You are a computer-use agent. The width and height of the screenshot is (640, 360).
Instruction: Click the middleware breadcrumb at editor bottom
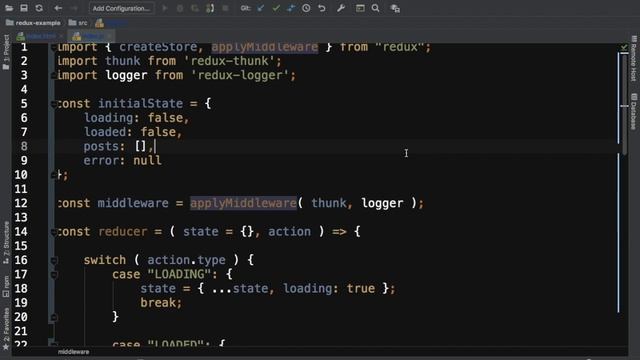[73, 352]
